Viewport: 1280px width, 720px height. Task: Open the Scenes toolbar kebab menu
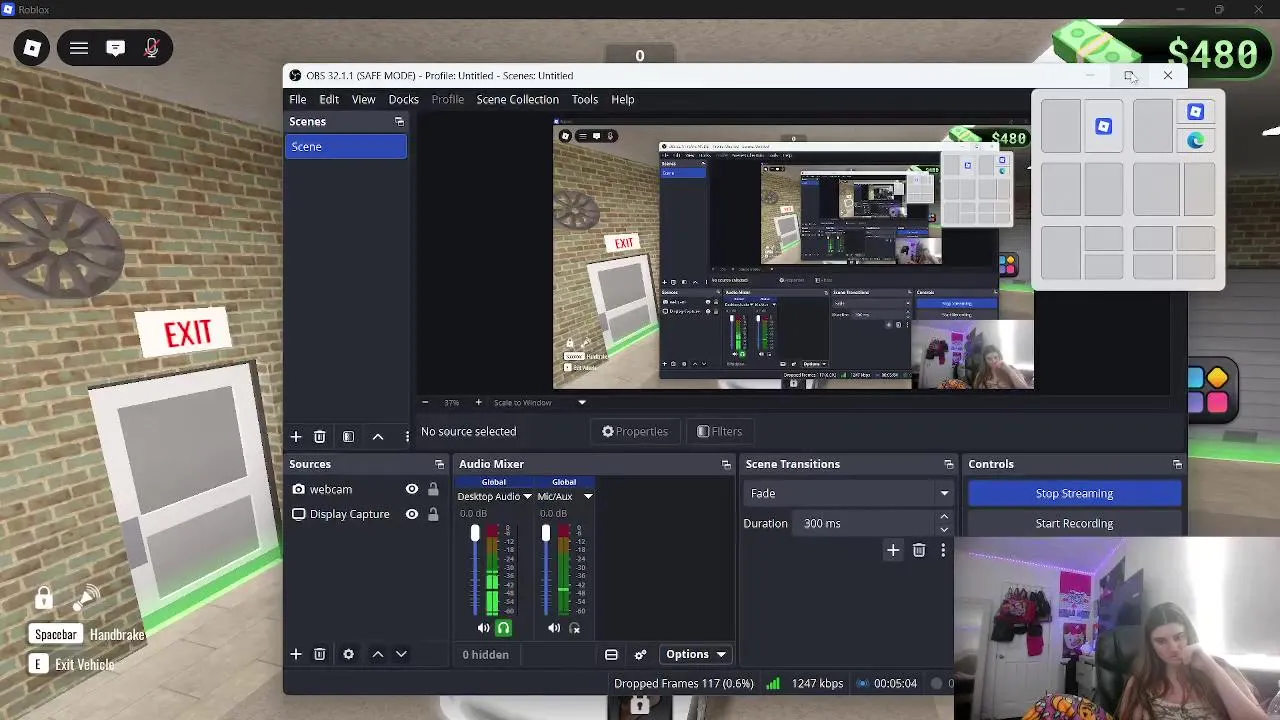(x=407, y=437)
